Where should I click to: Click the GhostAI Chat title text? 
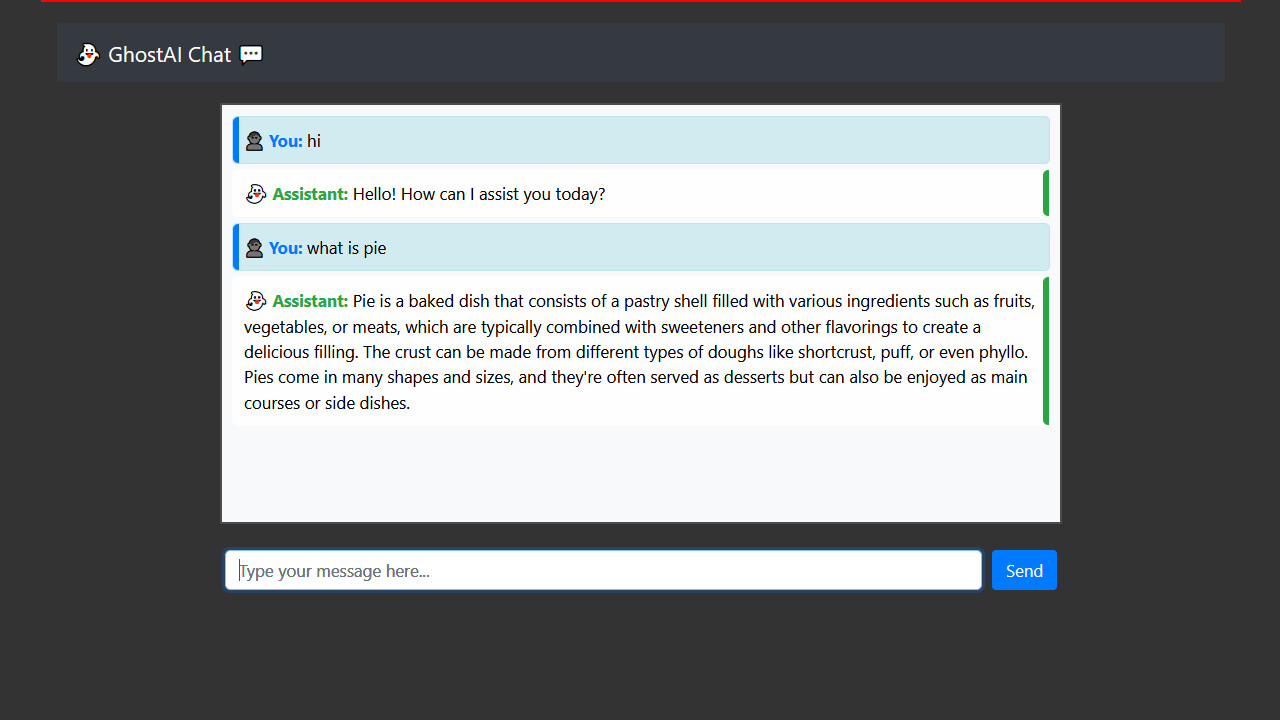coord(169,55)
